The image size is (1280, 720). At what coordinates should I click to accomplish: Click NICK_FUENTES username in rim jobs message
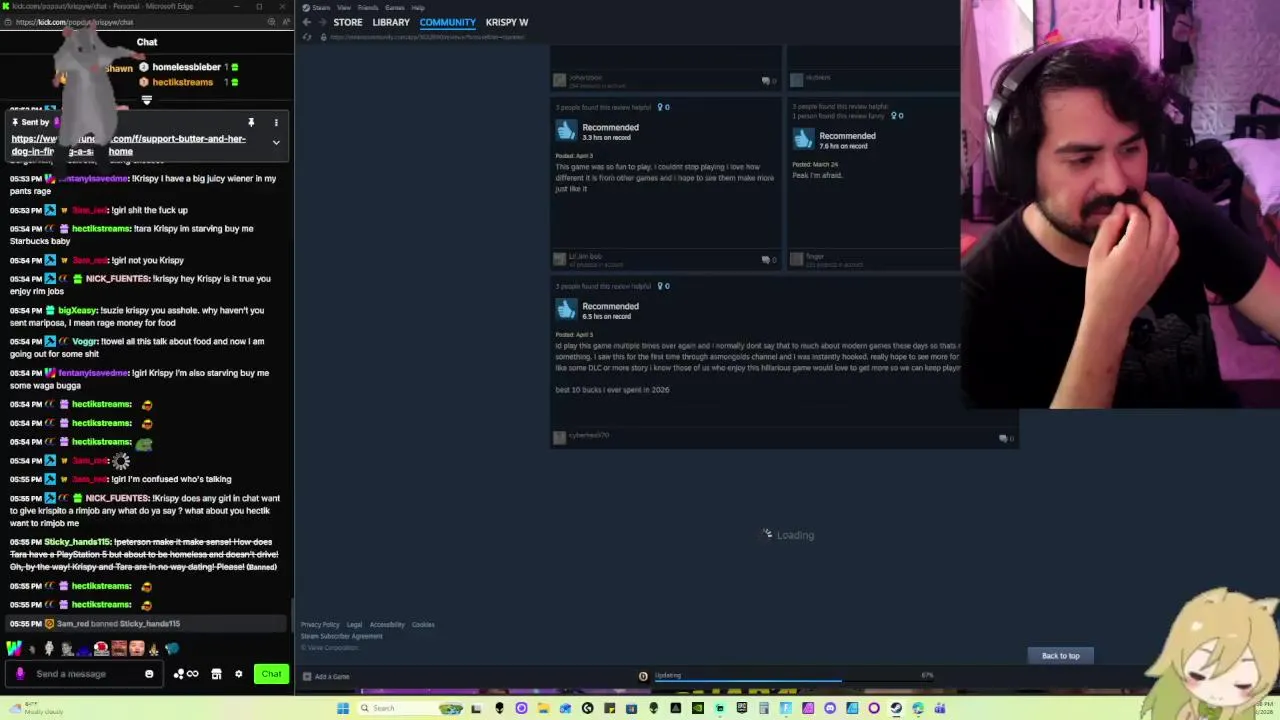117,279
